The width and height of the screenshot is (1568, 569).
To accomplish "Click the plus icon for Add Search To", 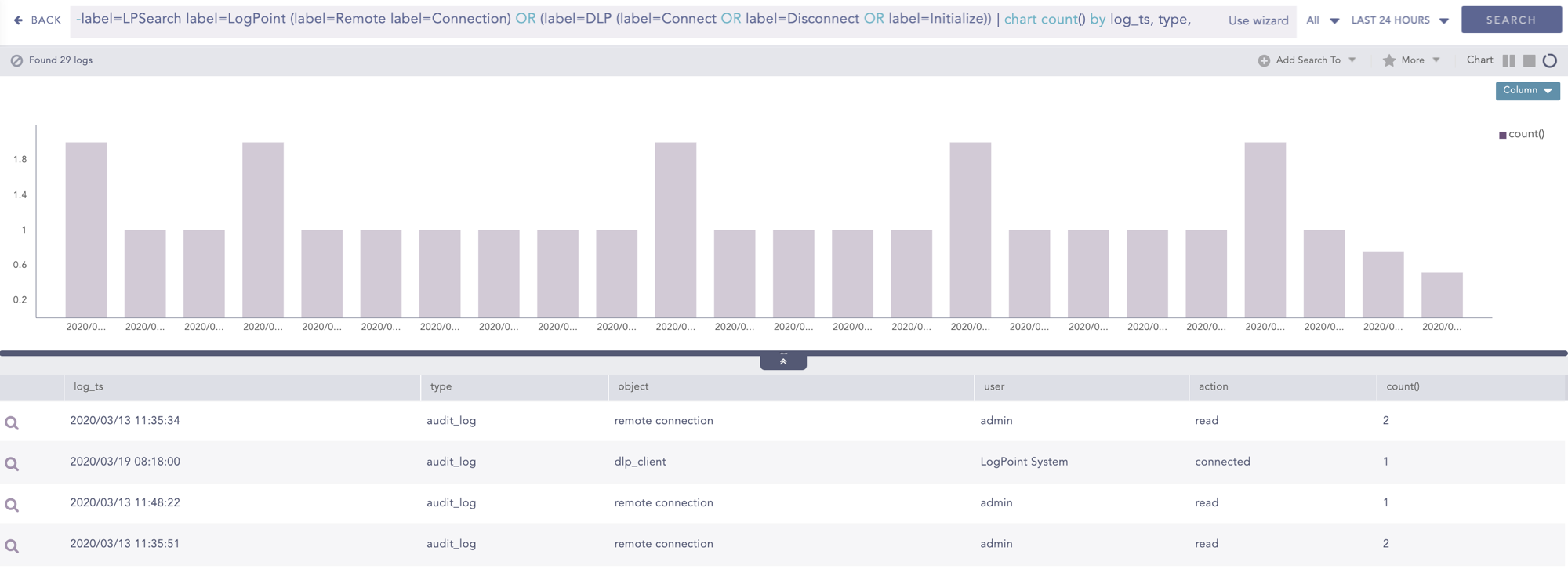I will tap(1264, 60).
